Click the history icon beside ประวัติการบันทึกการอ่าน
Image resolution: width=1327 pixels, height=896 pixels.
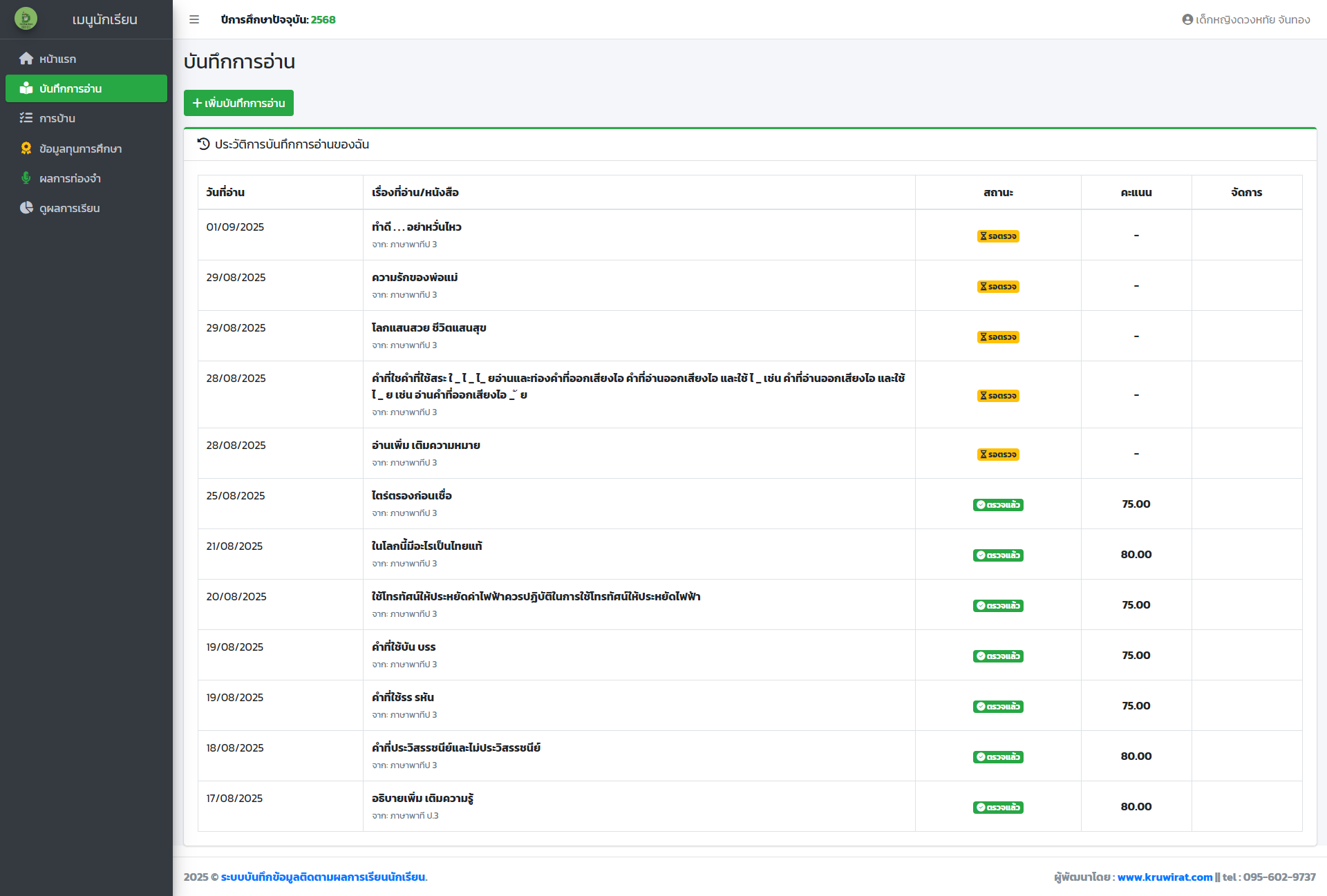[x=203, y=144]
